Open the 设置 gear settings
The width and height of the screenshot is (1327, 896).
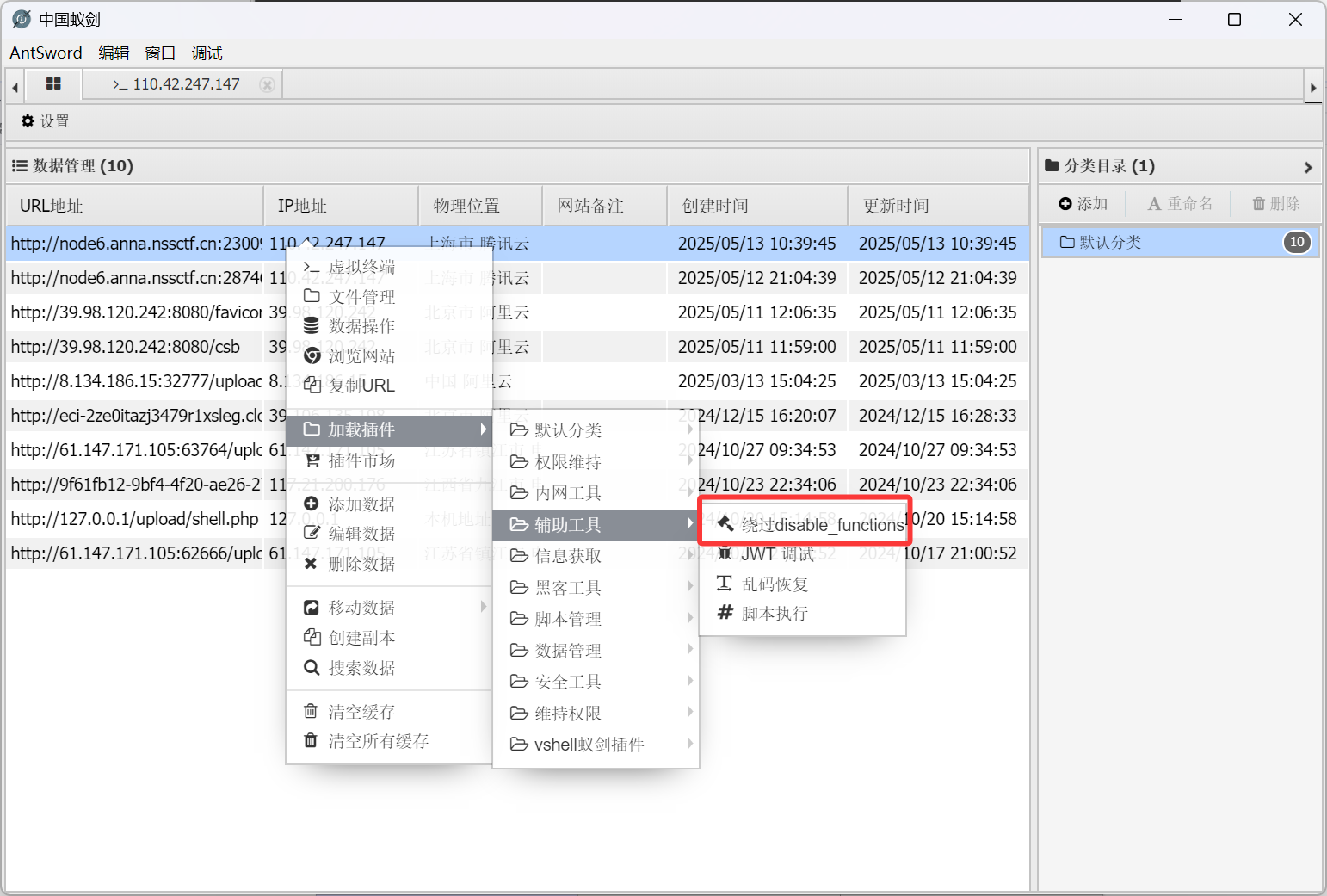[x=46, y=121]
